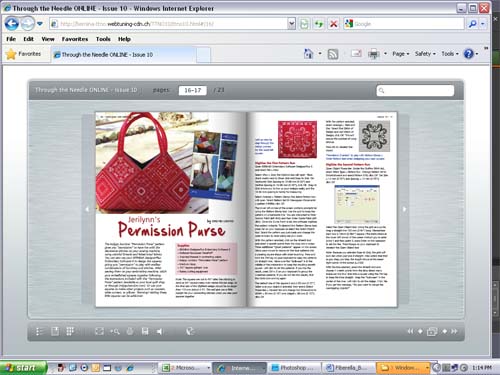This screenshot has height=375, width=500.
Task: Show page thumbnails grid icon
Action: [x=70, y=331]
